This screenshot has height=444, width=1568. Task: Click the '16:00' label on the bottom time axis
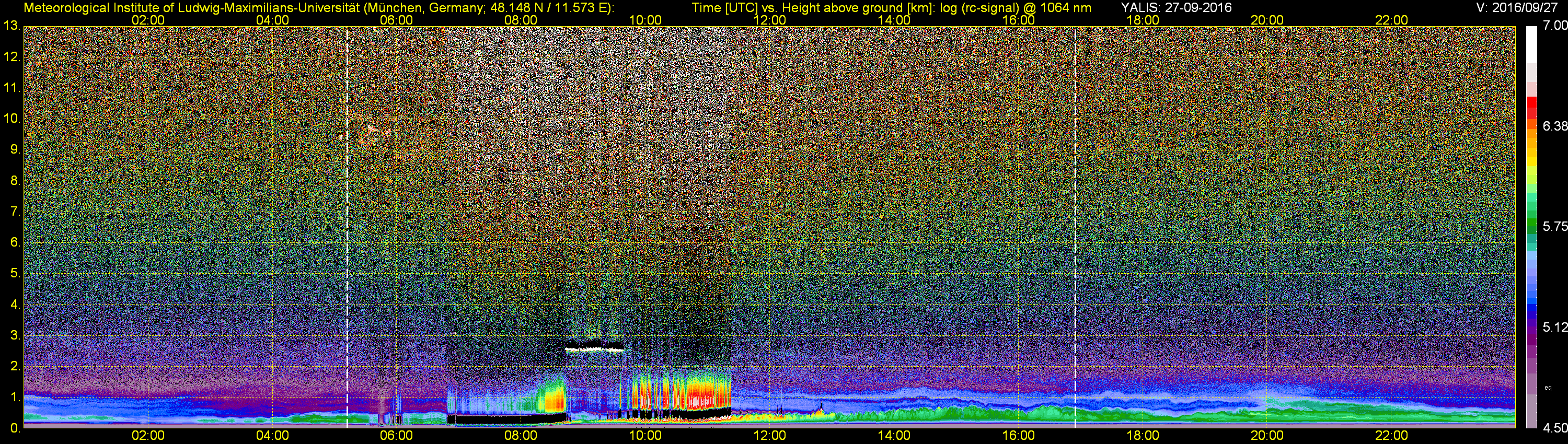pos(1018,436)
